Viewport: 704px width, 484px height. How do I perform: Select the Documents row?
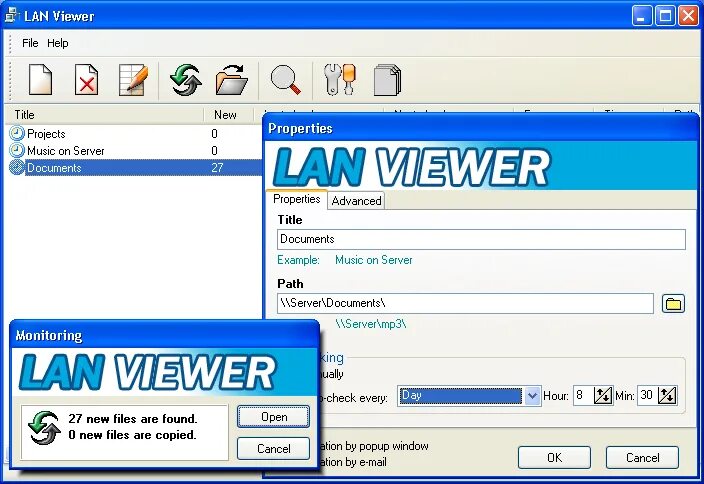[135, 167]
